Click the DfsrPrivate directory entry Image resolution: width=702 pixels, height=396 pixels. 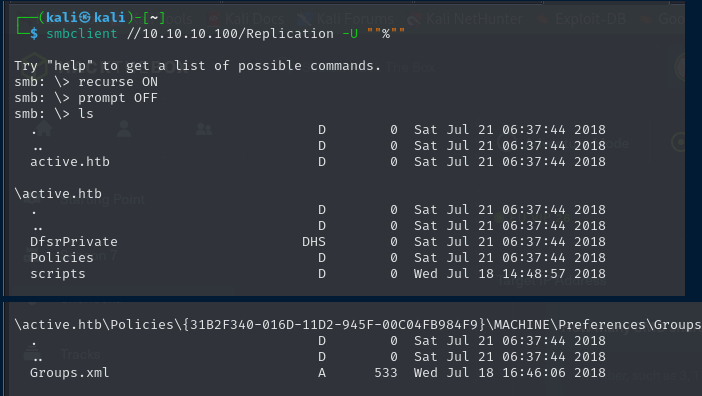point(74,242)
